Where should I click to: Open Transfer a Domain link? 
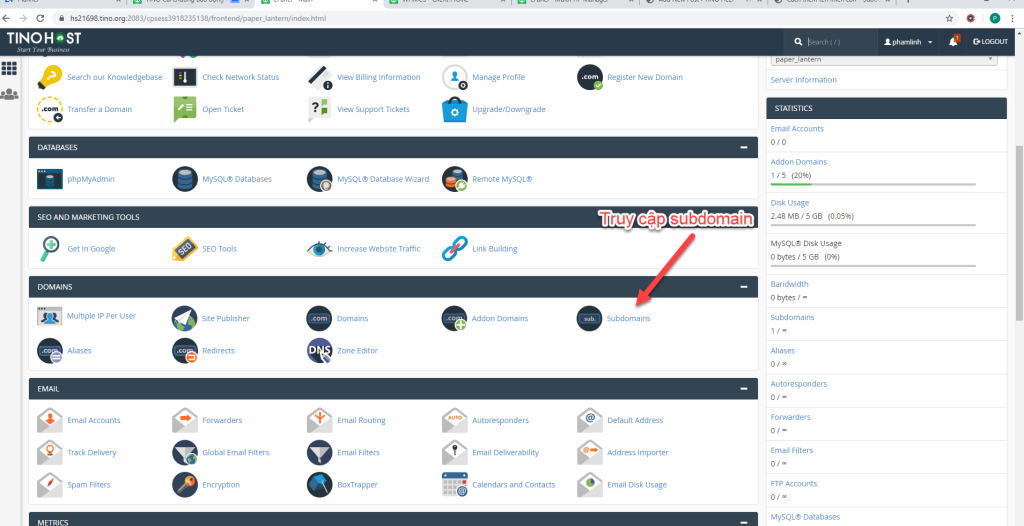[99, 109]
